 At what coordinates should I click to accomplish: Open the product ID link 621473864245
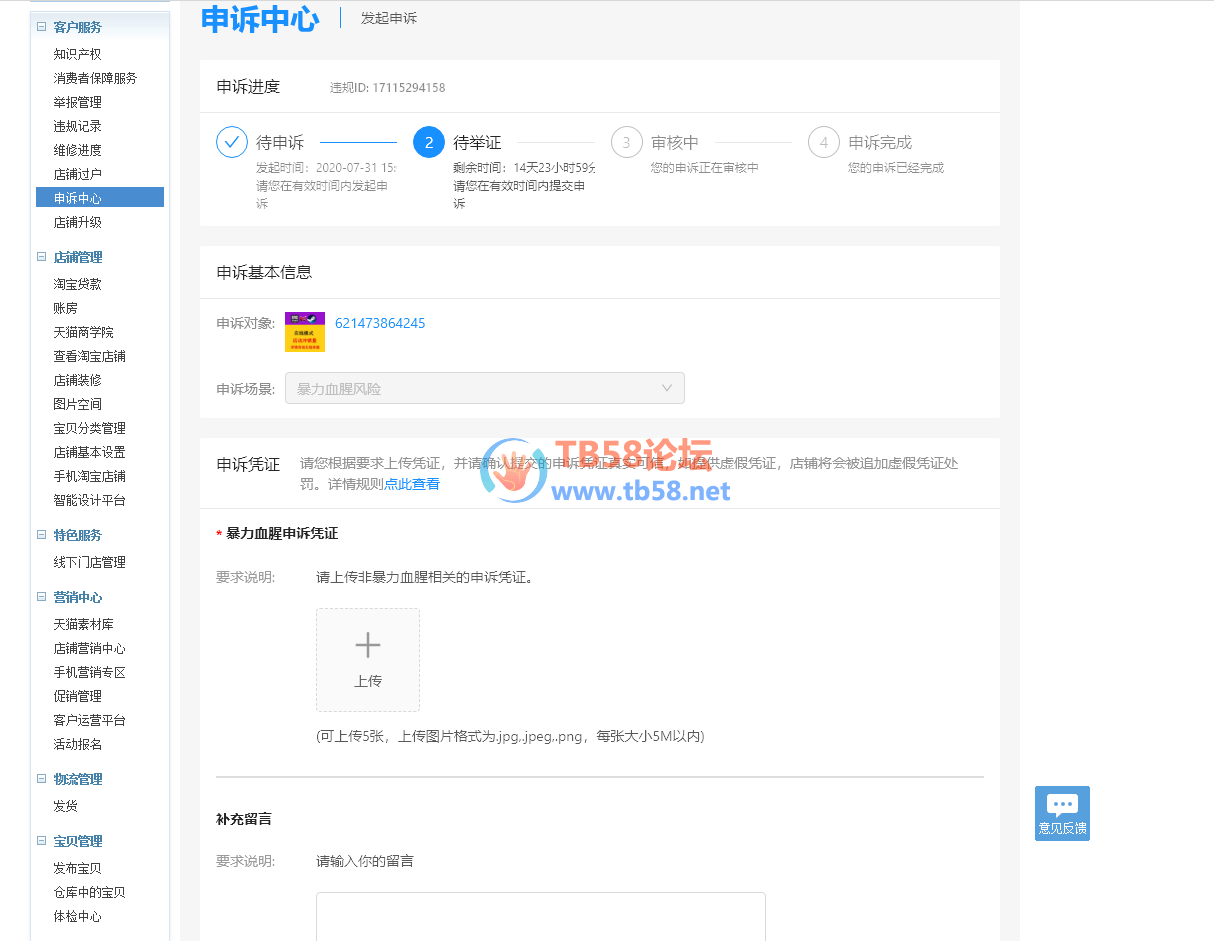click(380, 323)
